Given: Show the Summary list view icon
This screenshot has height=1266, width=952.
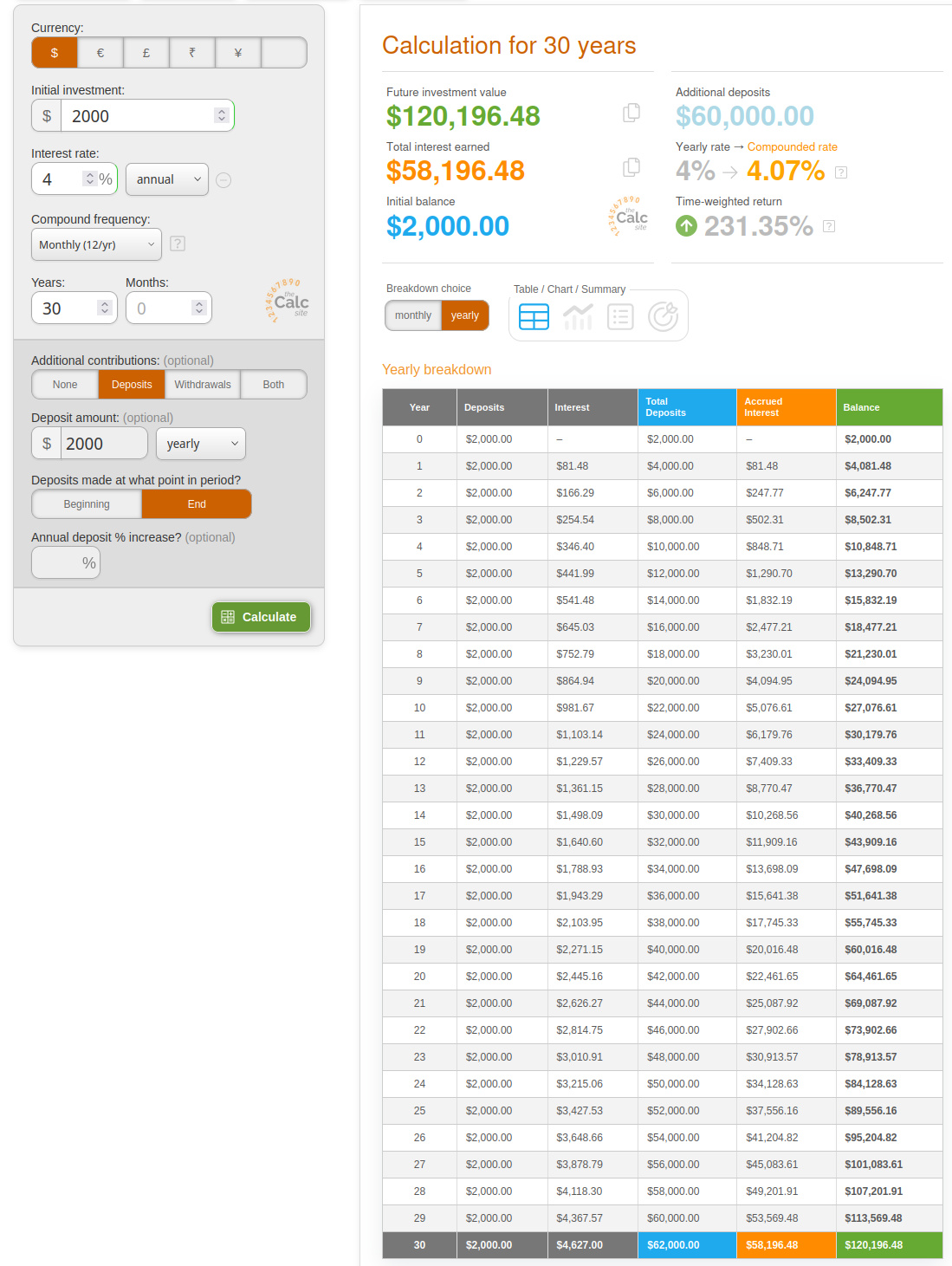Looking at the screenshot, I should (x=620, y=317).
